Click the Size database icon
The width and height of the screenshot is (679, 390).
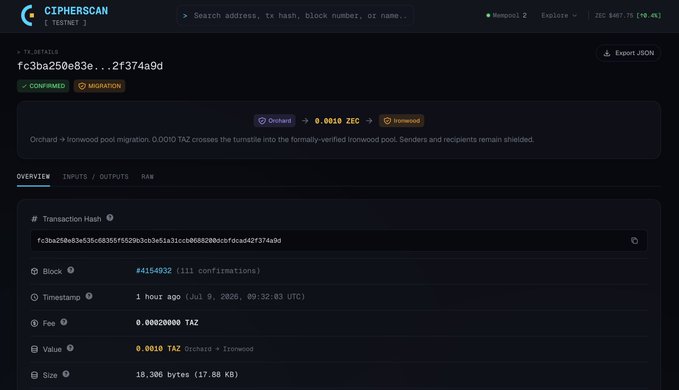pos(34,375)
